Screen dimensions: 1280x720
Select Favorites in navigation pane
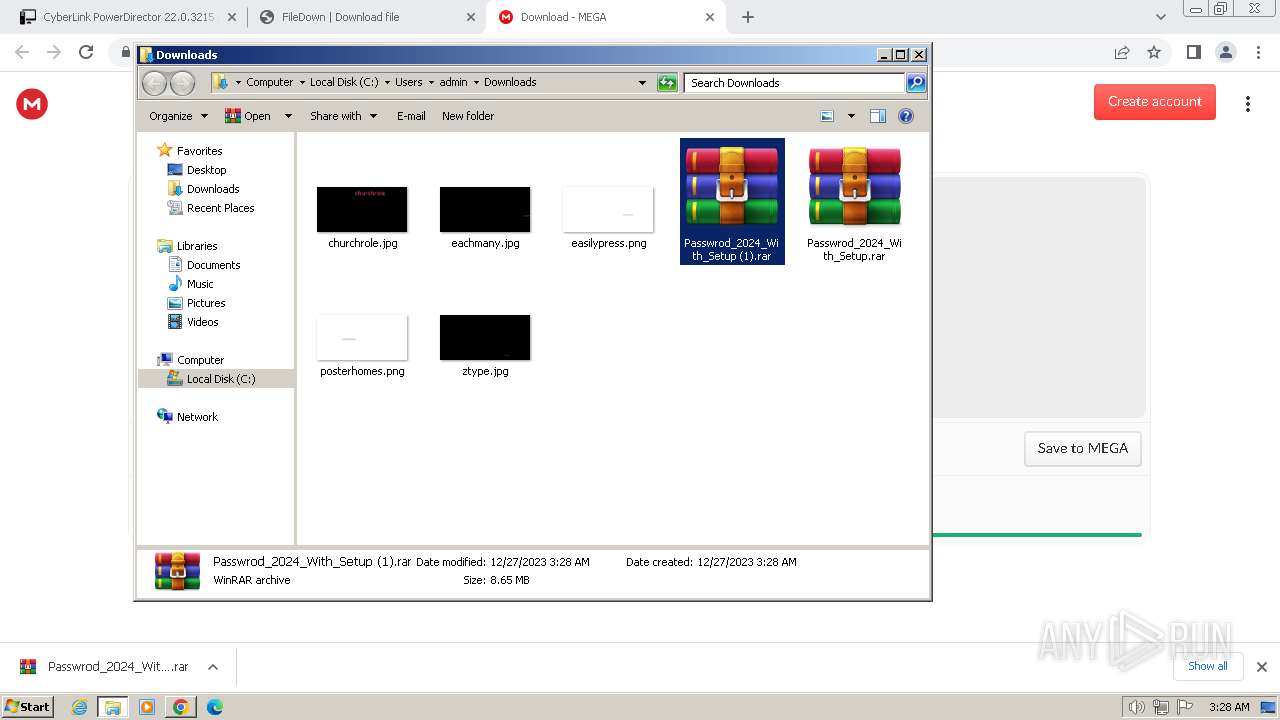tap(199, 151)
